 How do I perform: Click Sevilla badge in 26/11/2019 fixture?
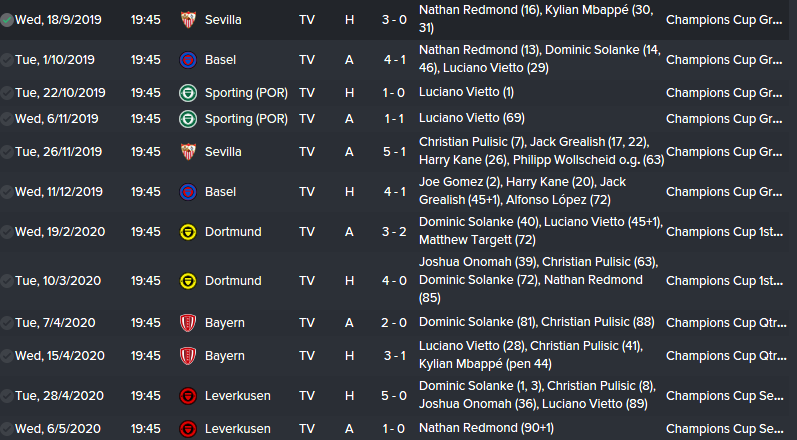[x=187, y=152]
